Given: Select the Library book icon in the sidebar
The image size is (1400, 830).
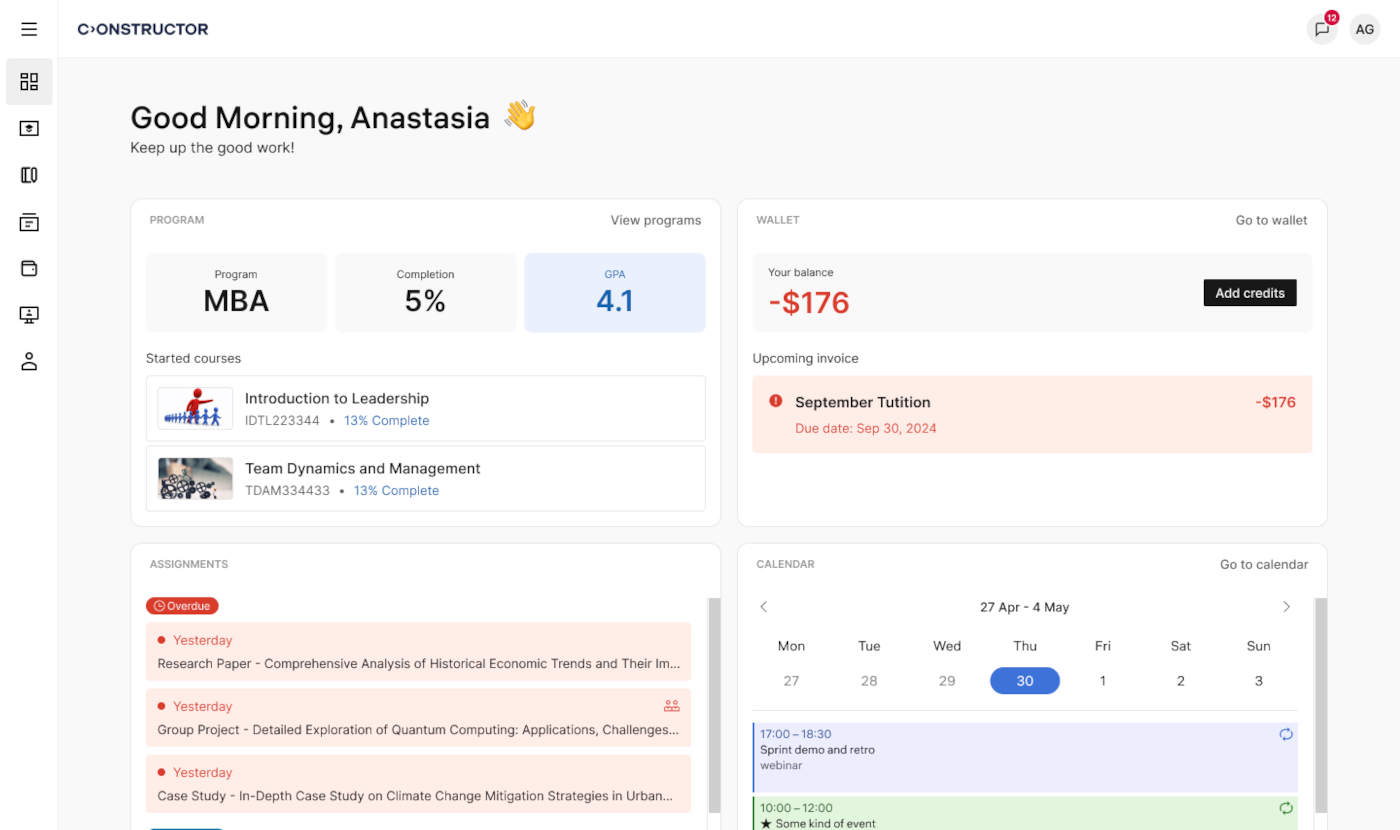Looking at the screenshot, I should pyautogui.click(x=28, y=174).
